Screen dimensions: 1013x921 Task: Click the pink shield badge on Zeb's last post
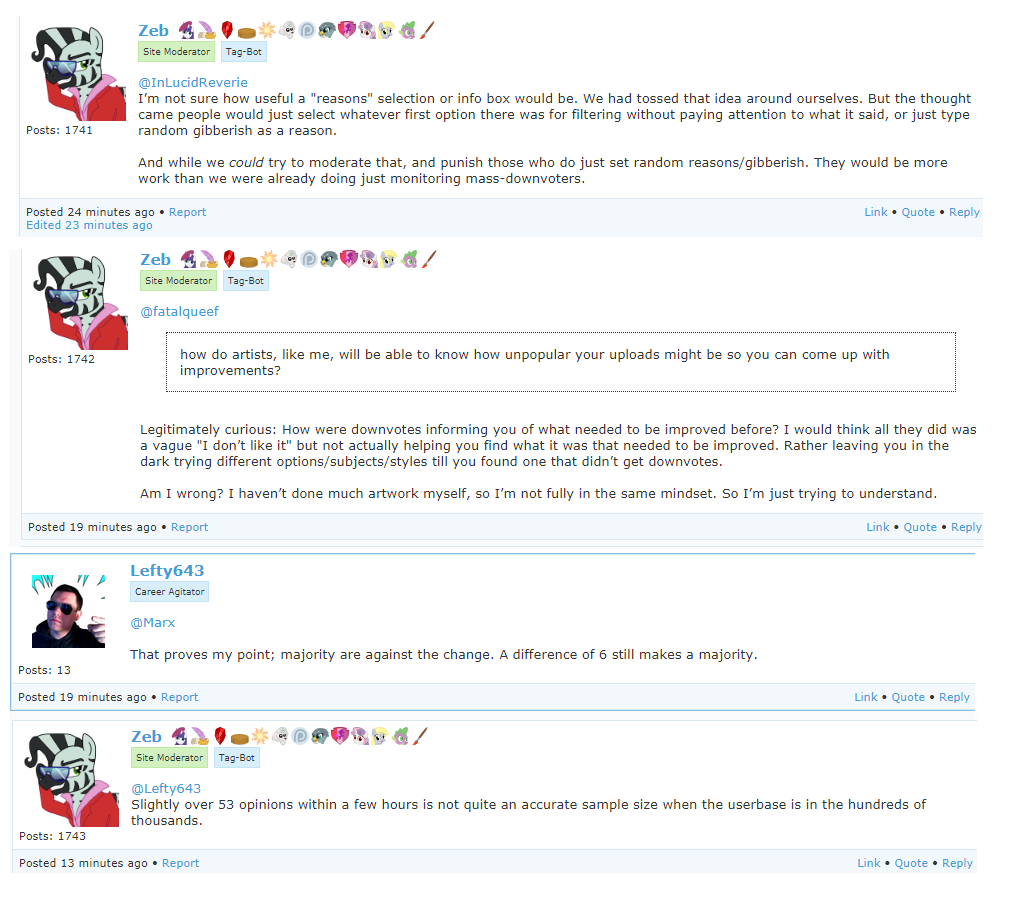click(x=340, y=736)
